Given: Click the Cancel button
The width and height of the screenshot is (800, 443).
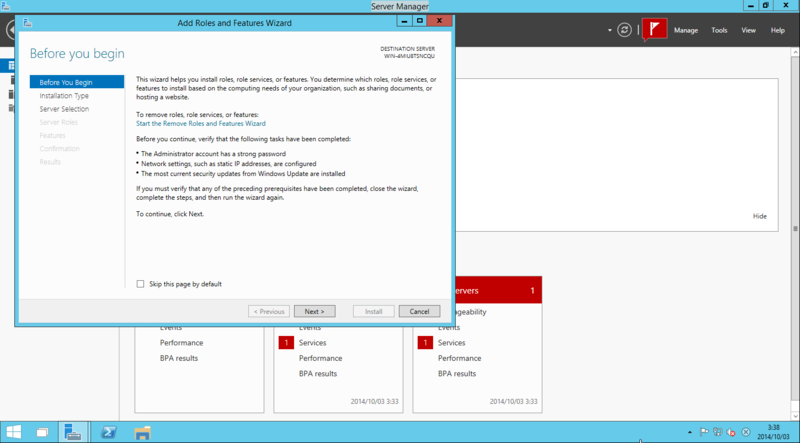Looking at the screenshot, I should [x=419, y=311].
